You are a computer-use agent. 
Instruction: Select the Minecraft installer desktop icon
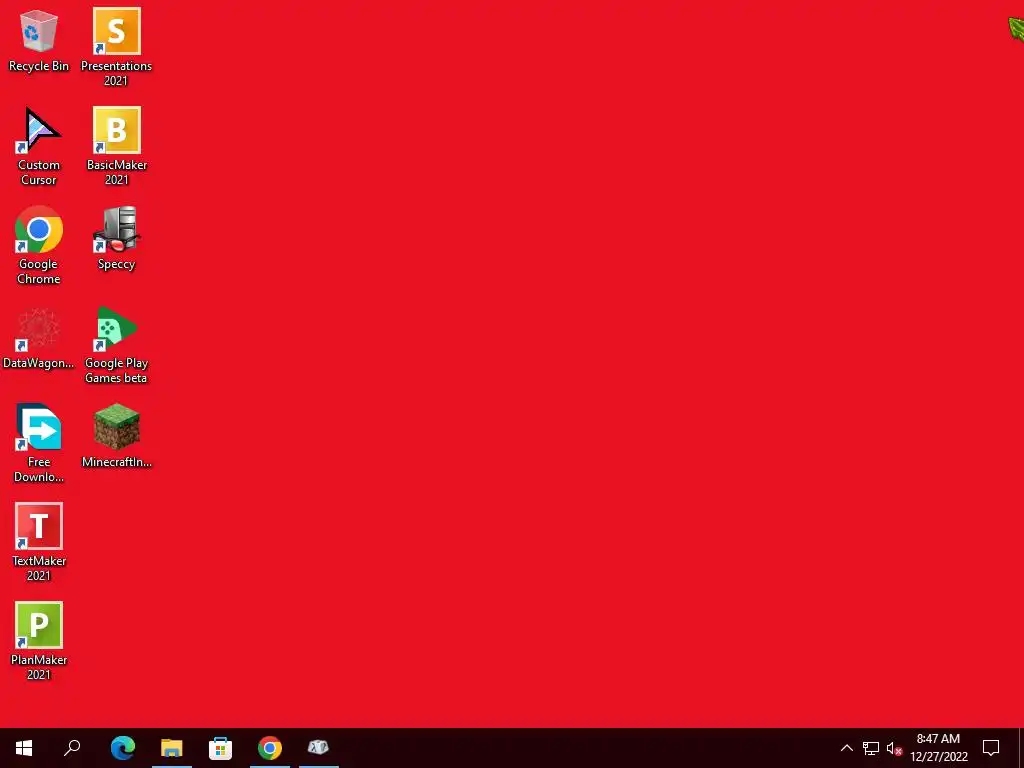click(x=116, y=436)
